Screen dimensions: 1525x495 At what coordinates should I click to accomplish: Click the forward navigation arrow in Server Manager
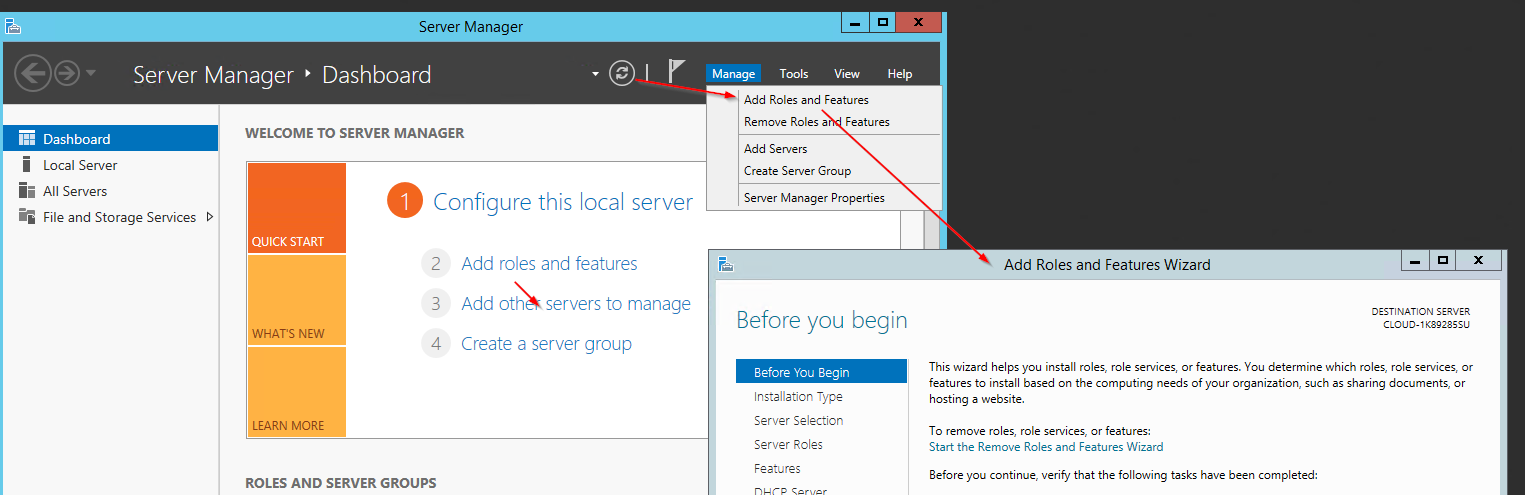tap(67, 73)
